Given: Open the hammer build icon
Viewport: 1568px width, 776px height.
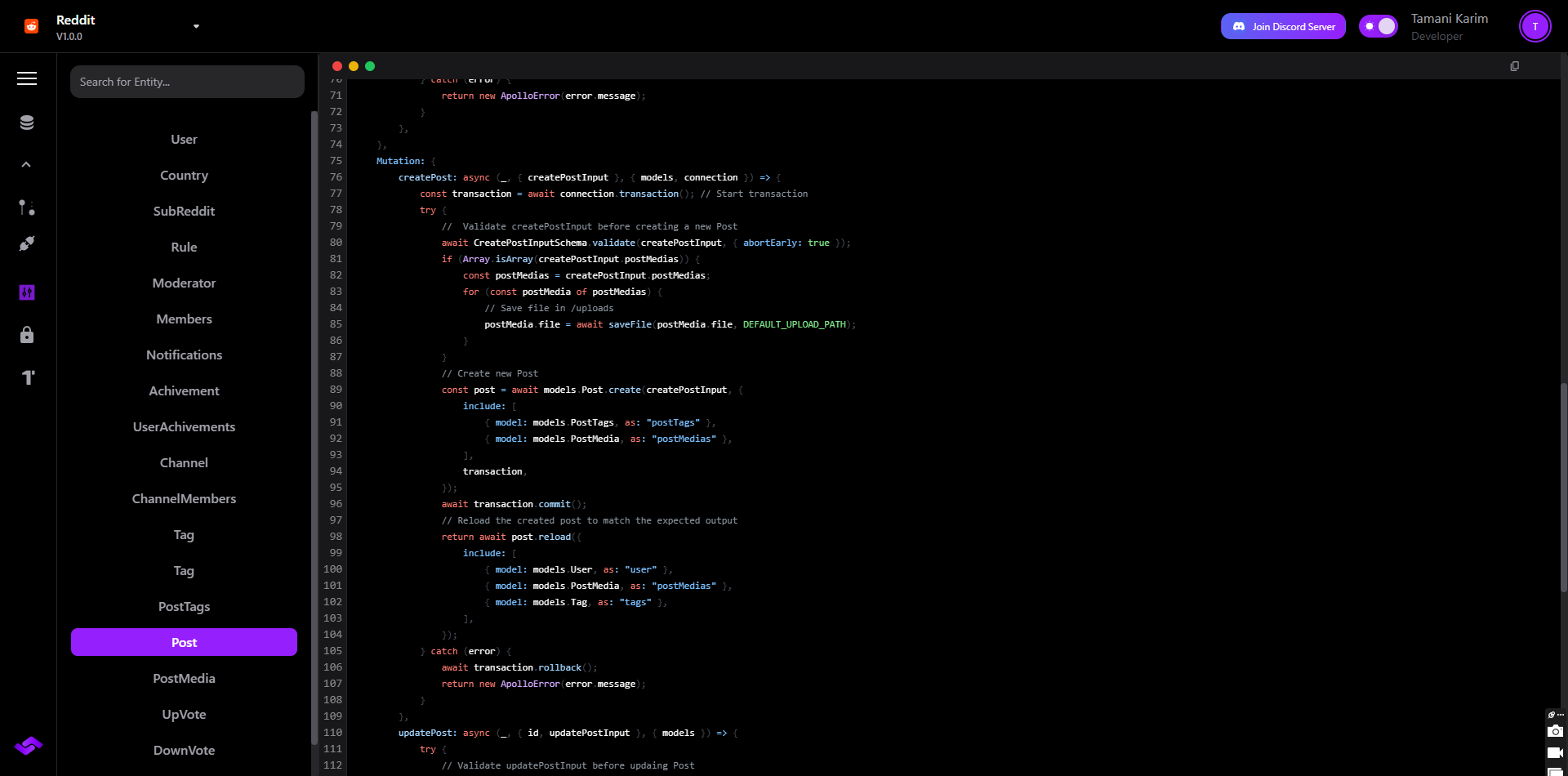Looking at the screenshot, I should 28,377.
